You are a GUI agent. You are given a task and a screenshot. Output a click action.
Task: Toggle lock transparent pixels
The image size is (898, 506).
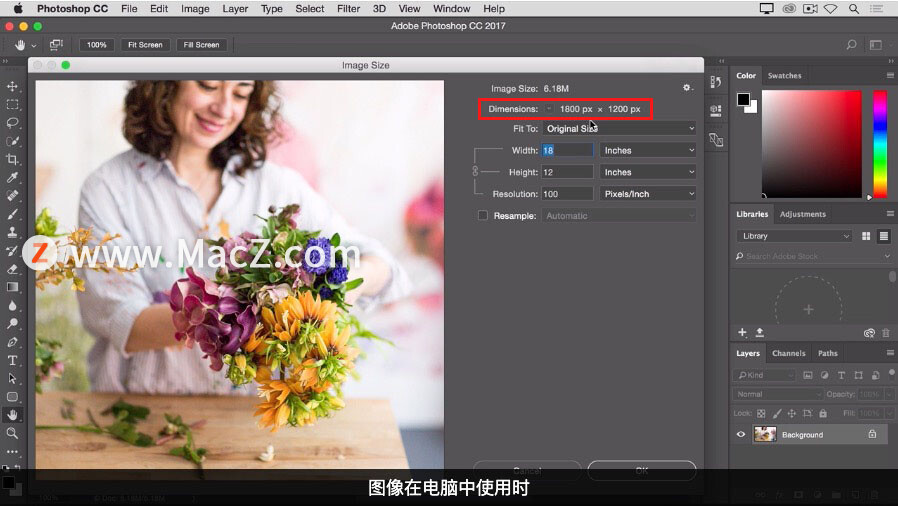(x=761, y=413)
